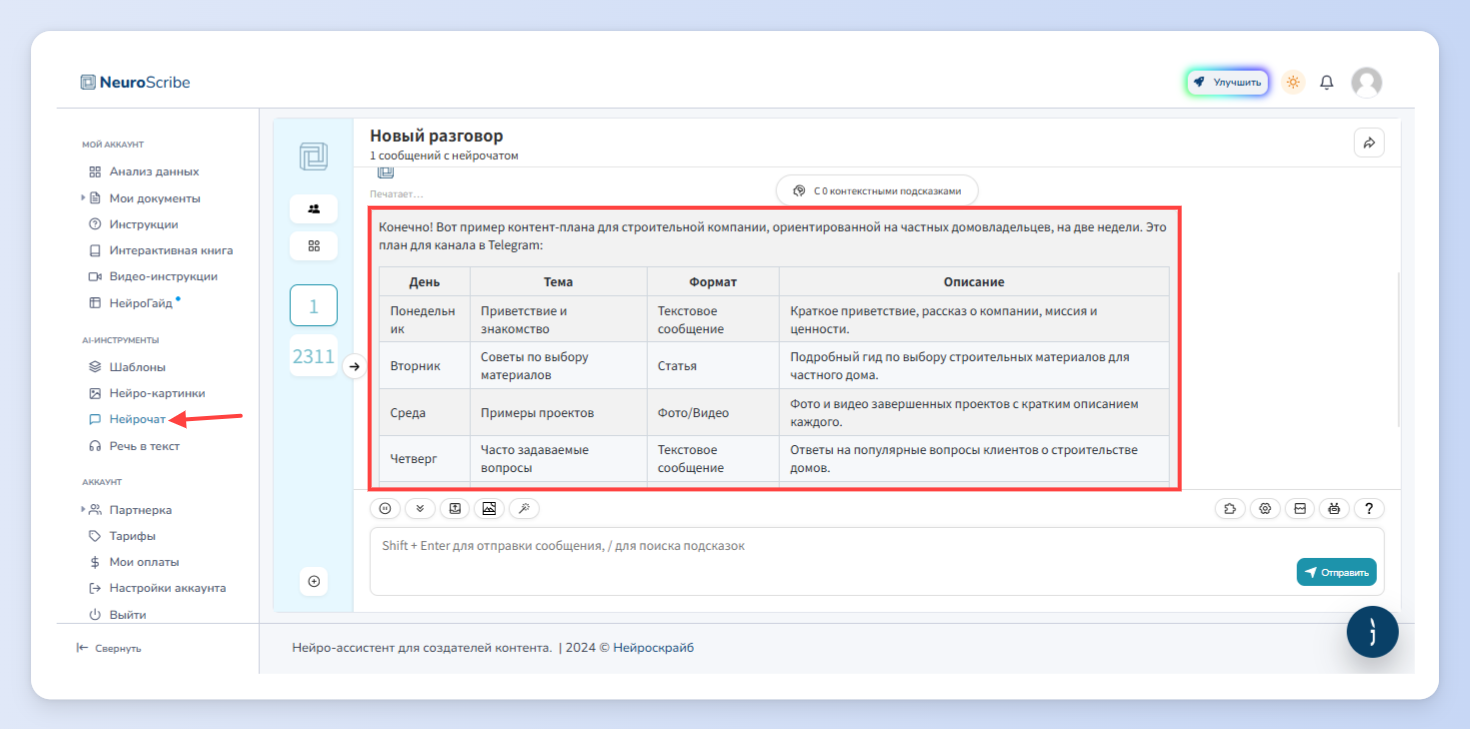Viewport: 1470px width, 729px height.
Task: Click the pause generation icon below the chat
Action: pos(385,508)
